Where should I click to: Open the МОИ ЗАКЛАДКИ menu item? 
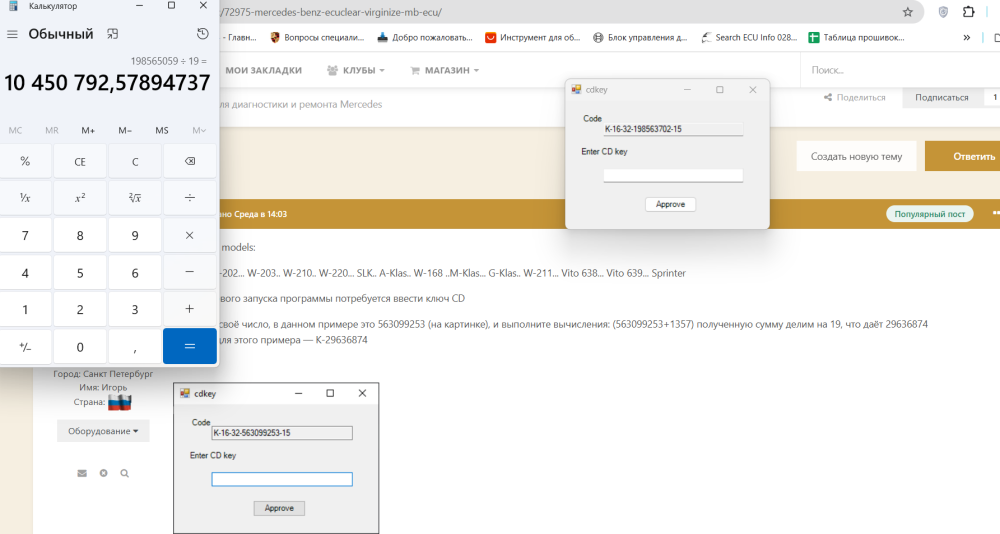263,70
